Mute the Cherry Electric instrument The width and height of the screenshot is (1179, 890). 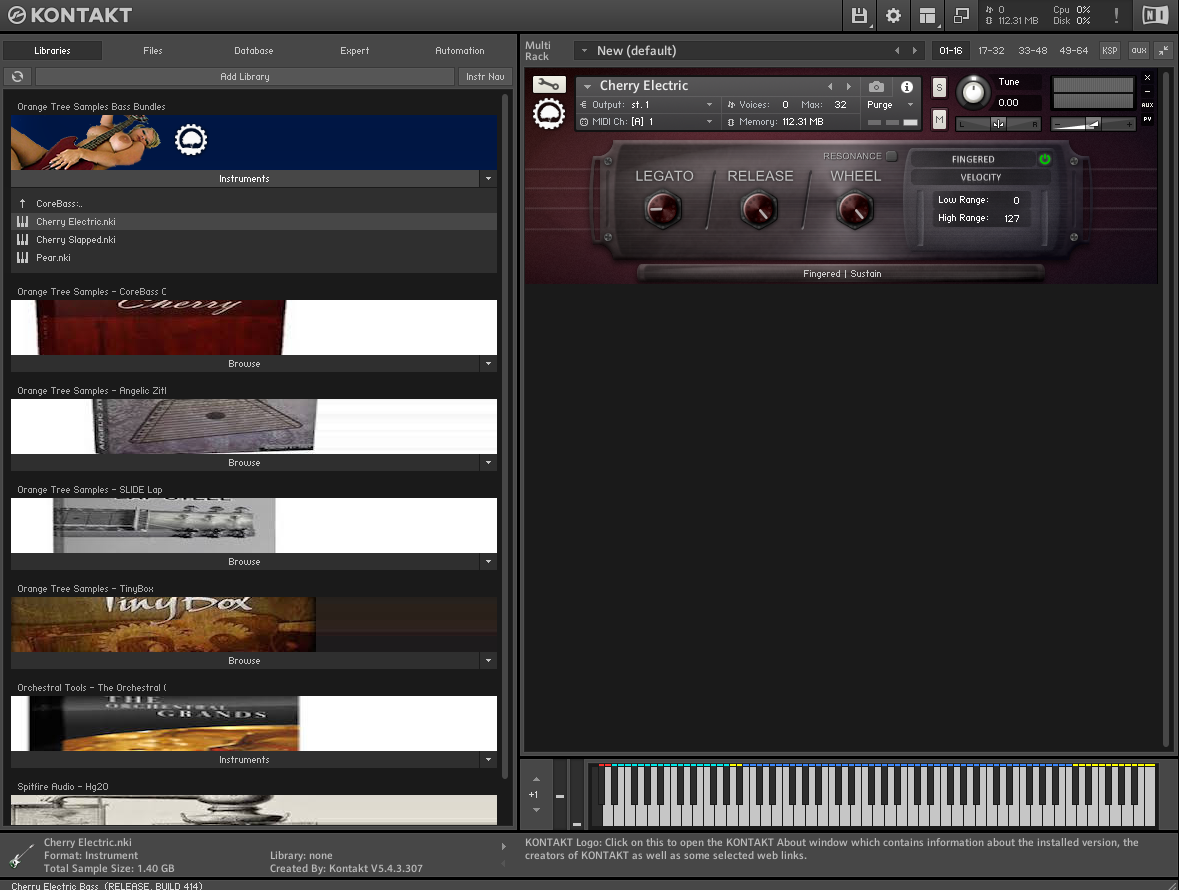pyautogui.click(x=939, y=119)
